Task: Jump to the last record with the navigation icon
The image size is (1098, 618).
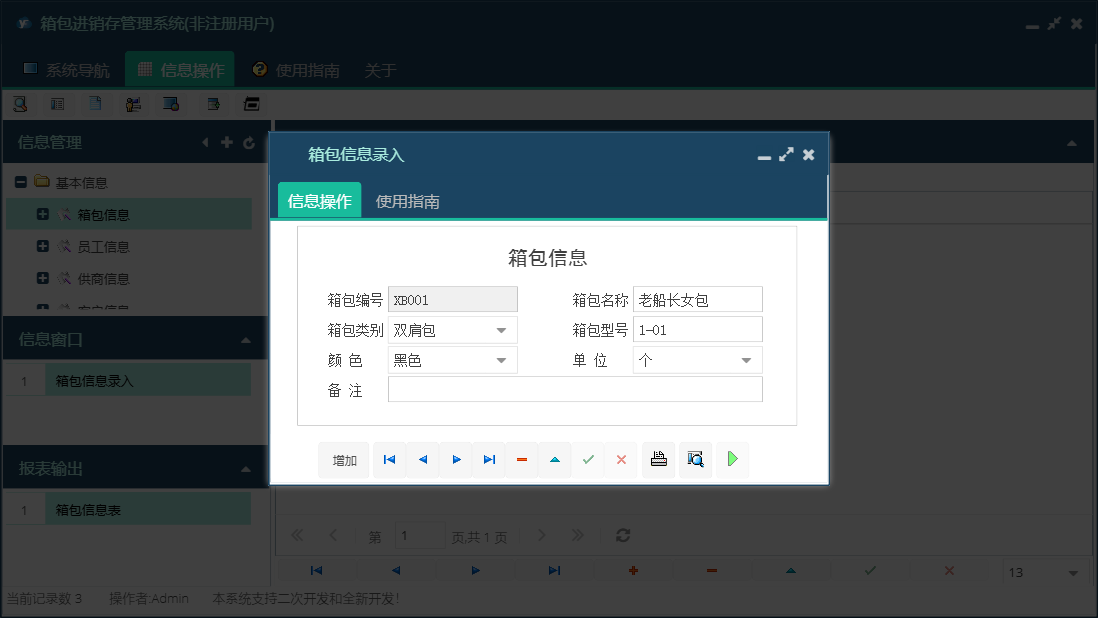Action: click(489, 459)
